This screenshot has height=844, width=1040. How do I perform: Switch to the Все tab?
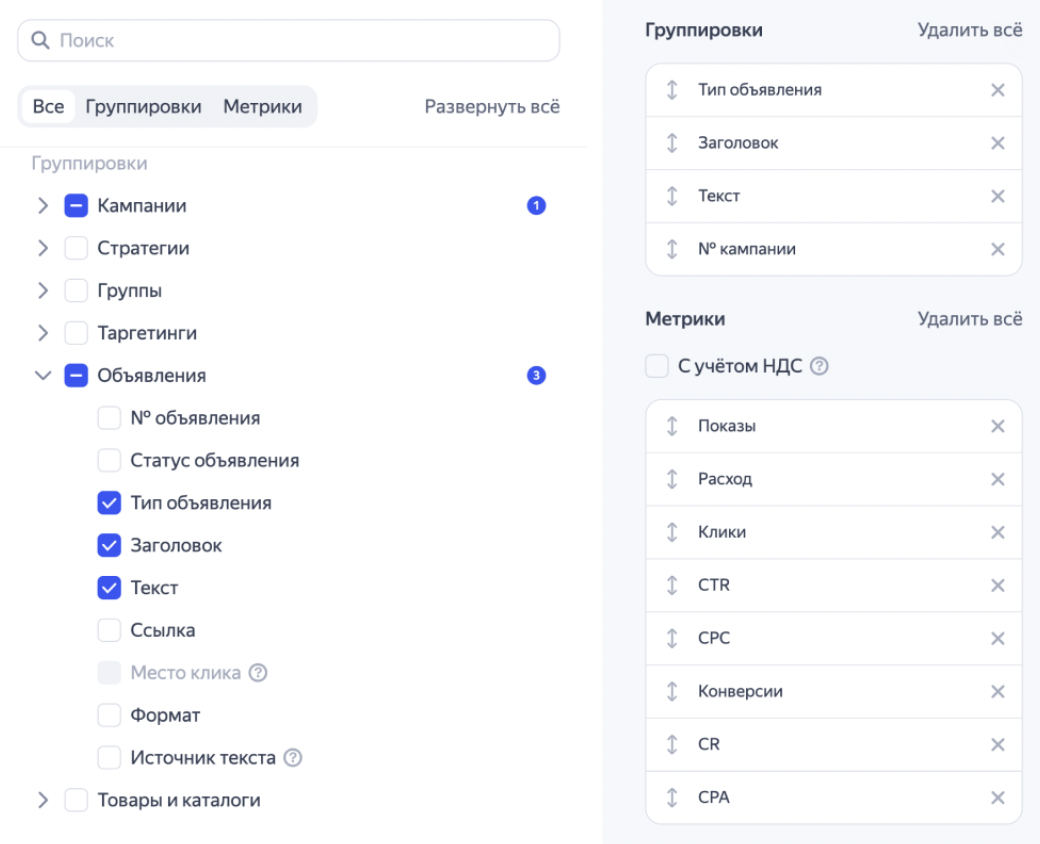tap(48, 107)
